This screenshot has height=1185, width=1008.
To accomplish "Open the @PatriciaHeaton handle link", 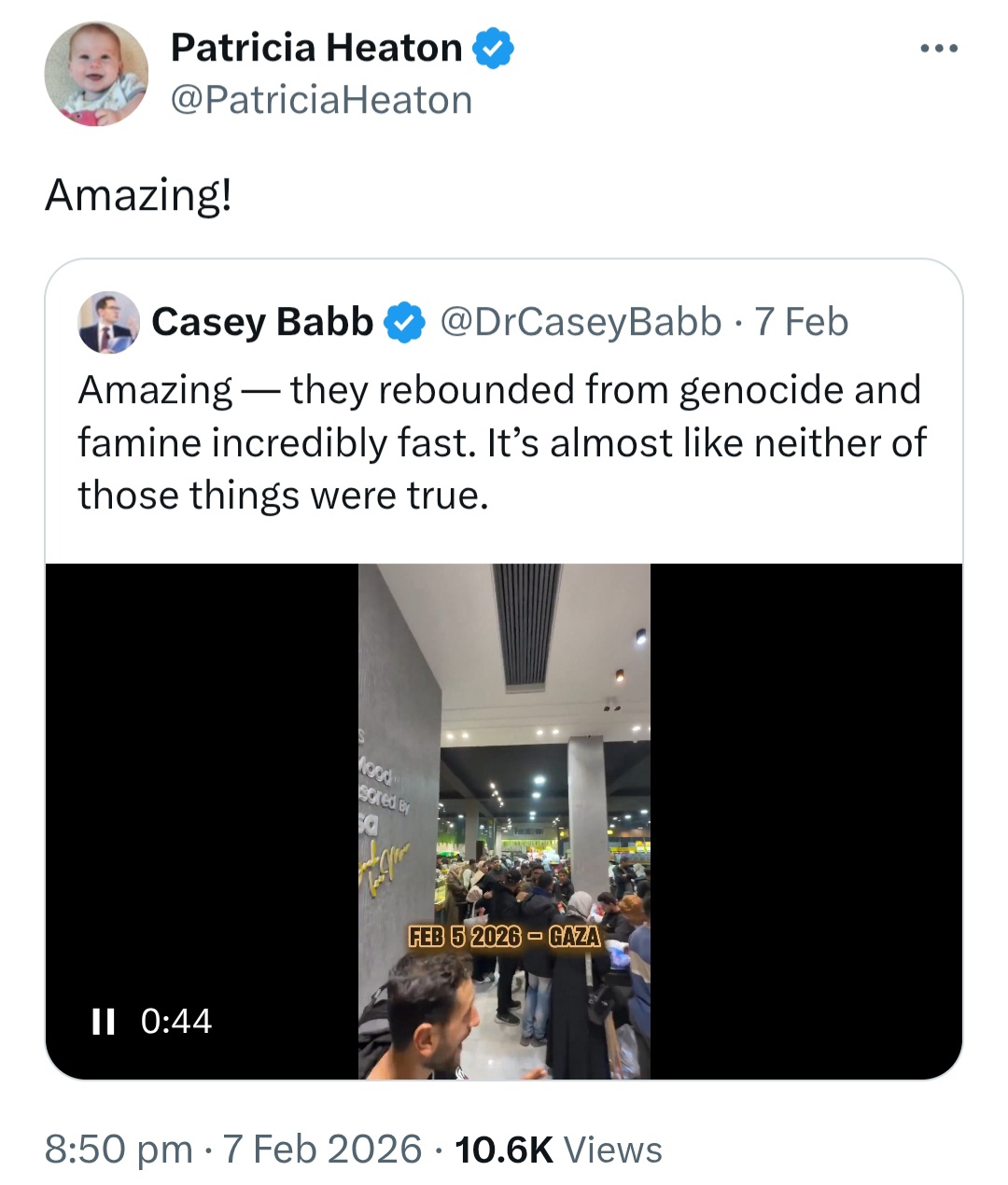I will tap(321, 100).
